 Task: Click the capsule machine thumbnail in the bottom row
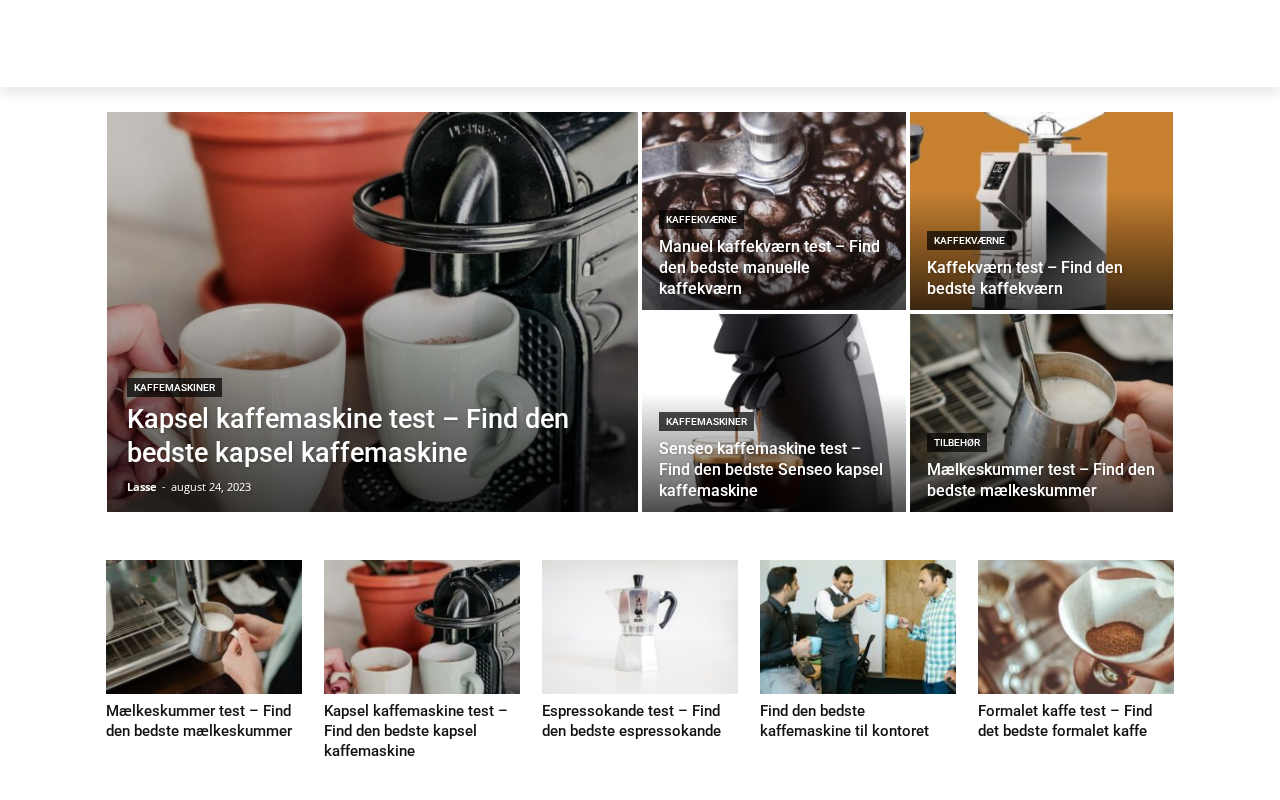coord(422,627)
